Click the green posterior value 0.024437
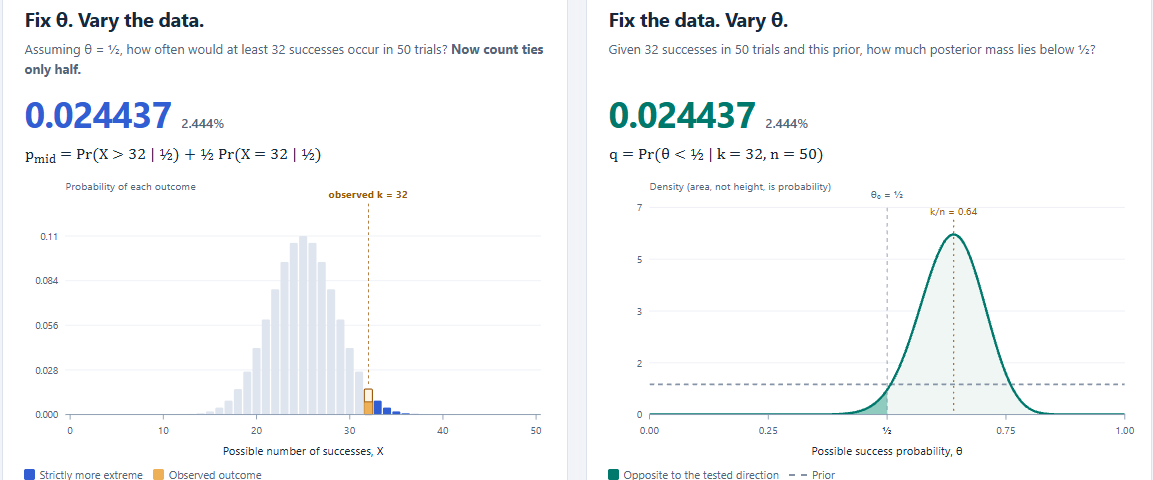This screenshot has height=480, width=1153. (682, 116)
